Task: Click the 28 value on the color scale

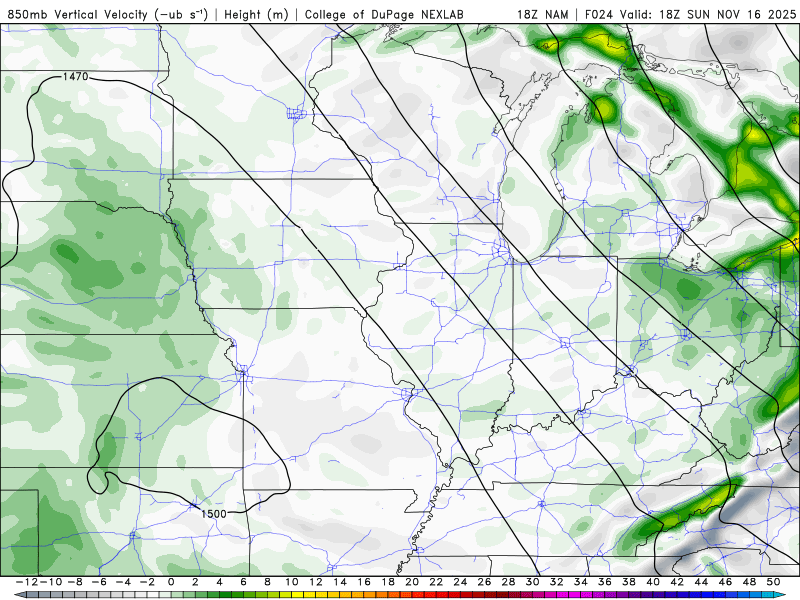Action: point(508,582)
